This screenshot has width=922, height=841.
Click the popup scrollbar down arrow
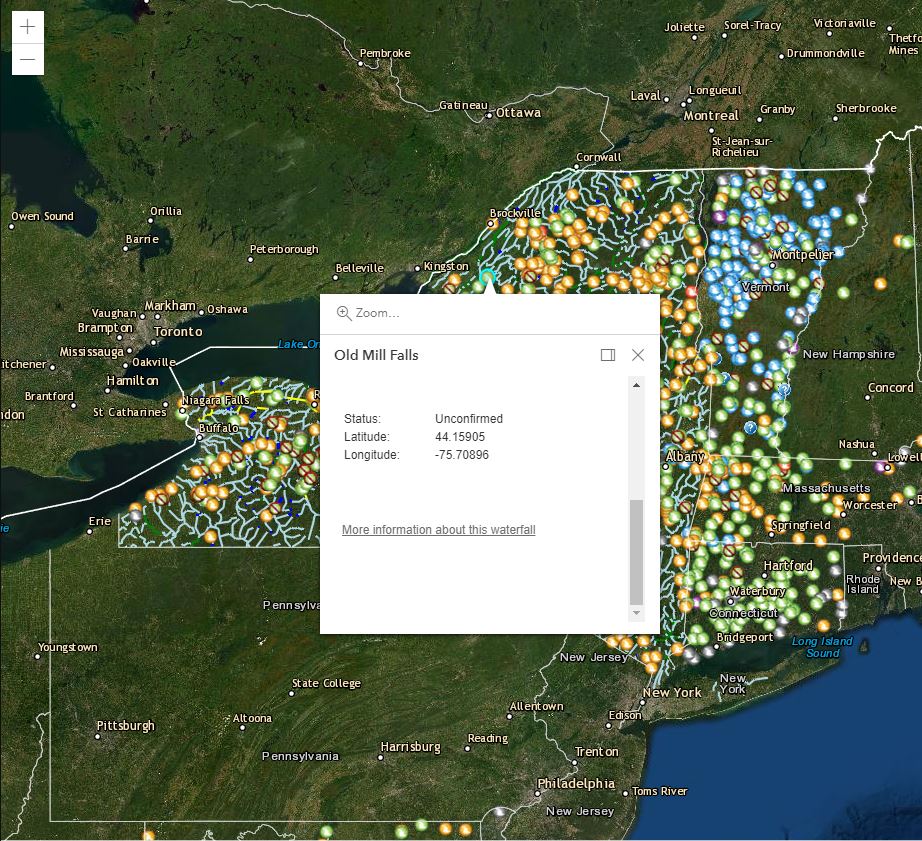point(636,612)
